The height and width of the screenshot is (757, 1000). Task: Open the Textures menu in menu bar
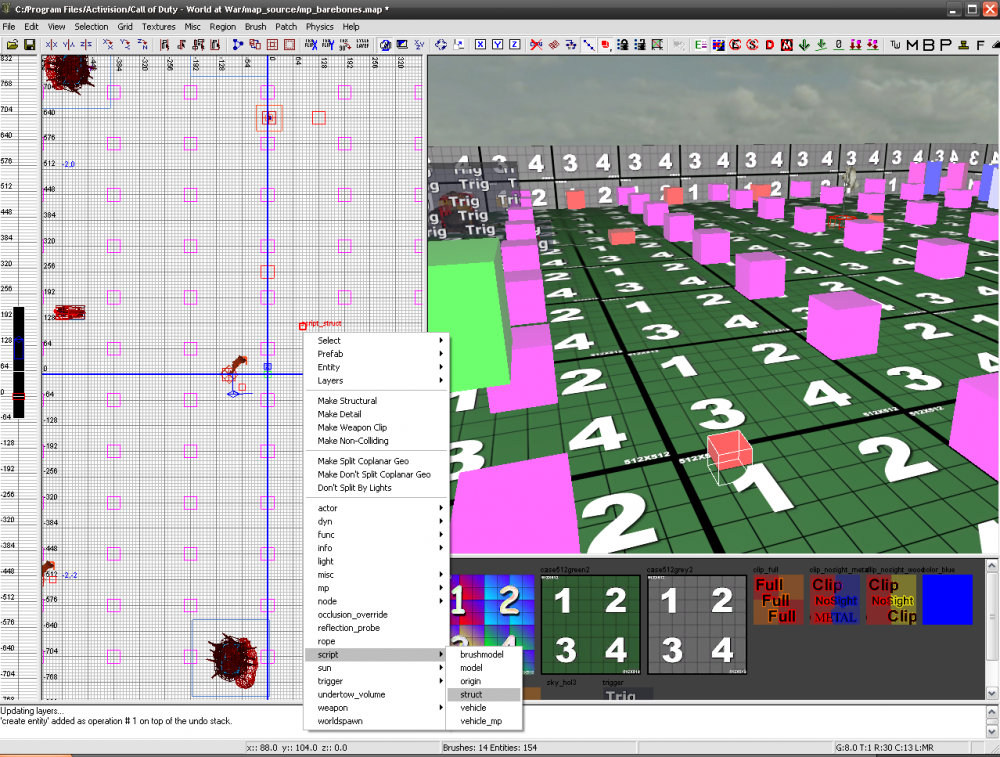[158, 27]
